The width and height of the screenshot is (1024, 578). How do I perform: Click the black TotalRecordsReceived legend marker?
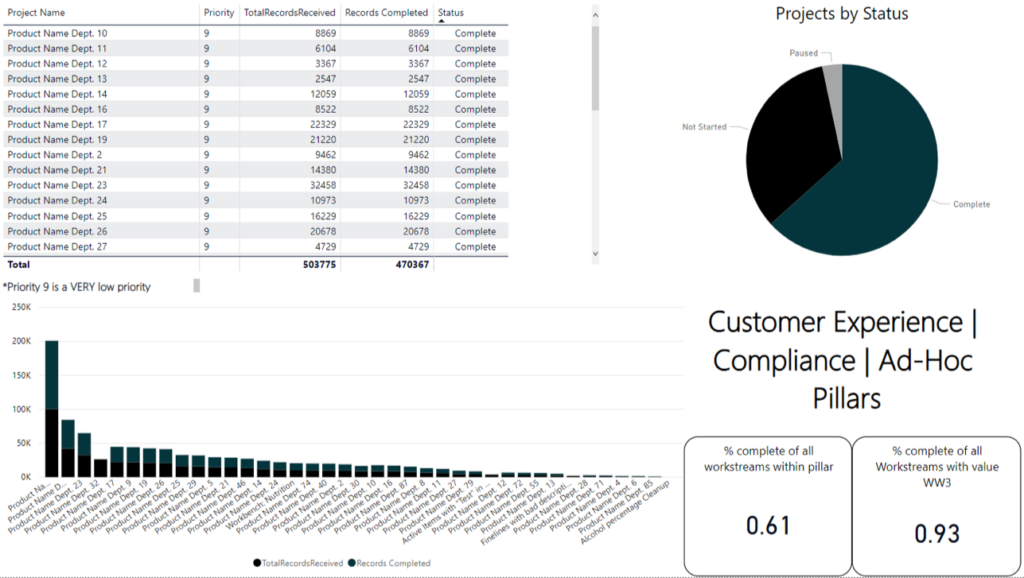(x=259, y=563)
